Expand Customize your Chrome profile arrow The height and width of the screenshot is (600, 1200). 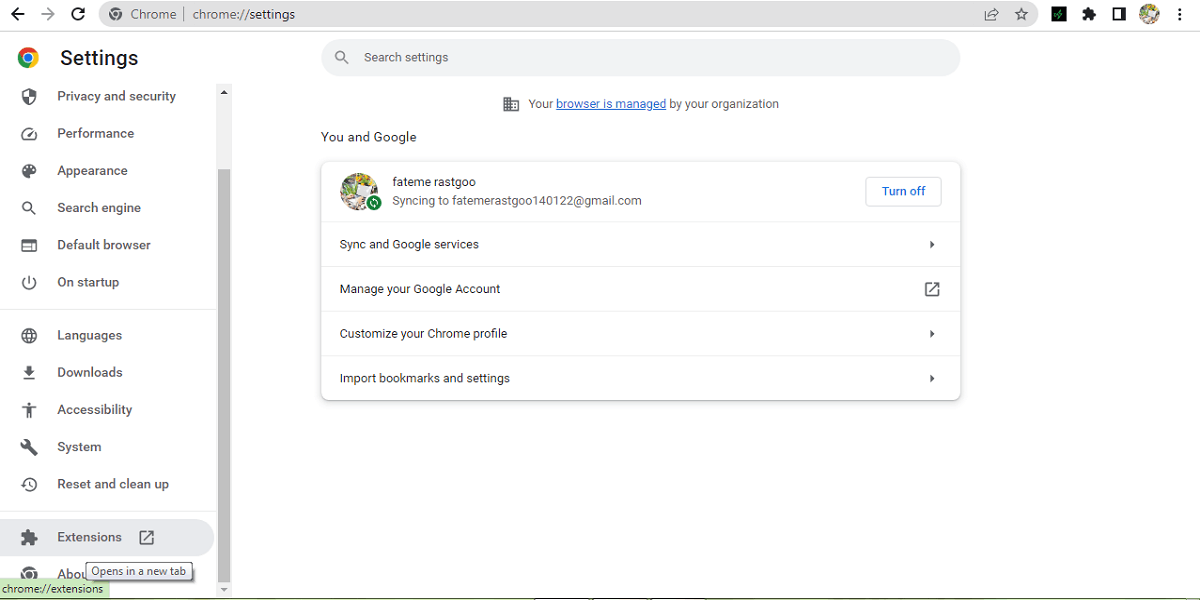[932, 334]
